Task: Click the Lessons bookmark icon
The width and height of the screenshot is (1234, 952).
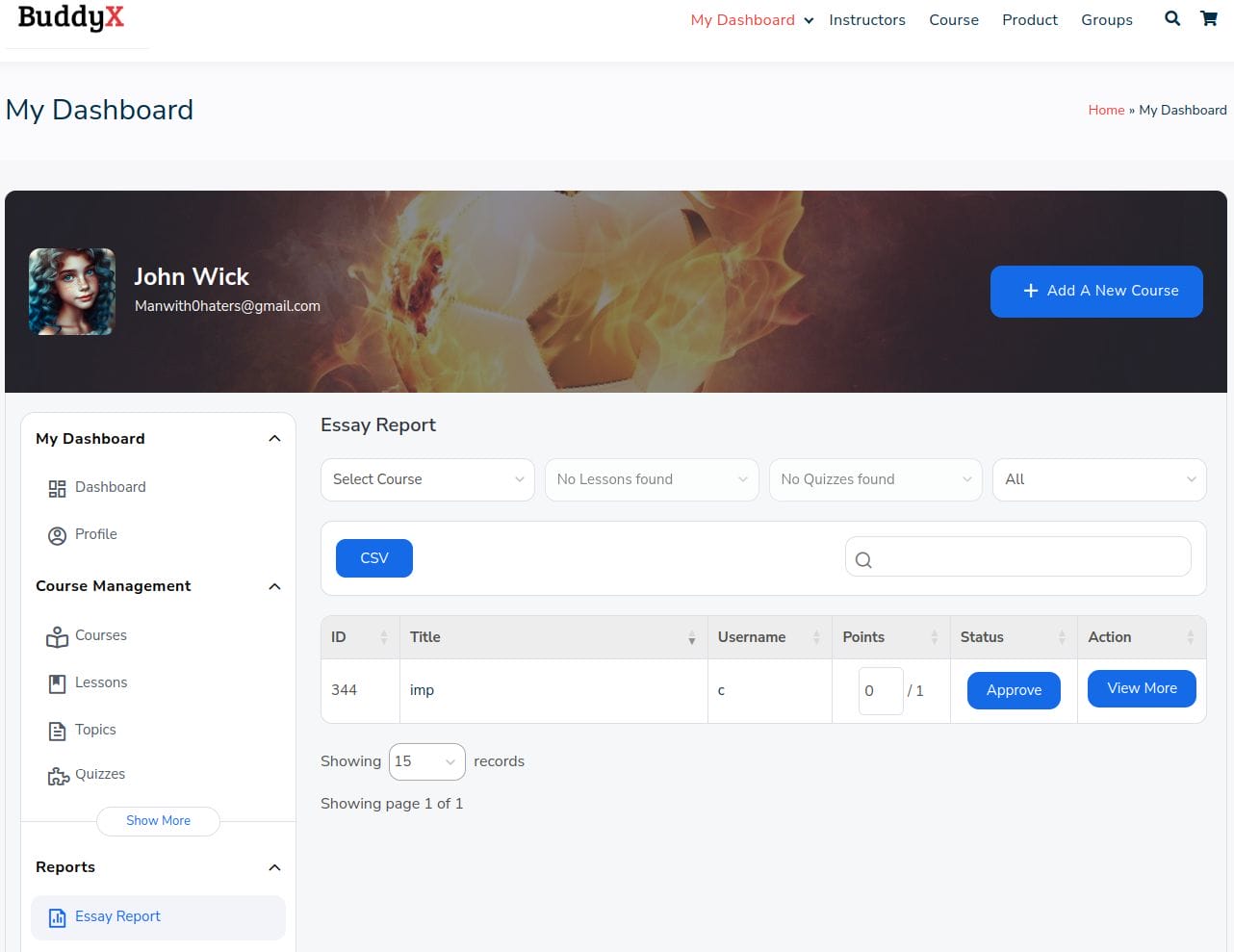Action: [x=57, y=683]
